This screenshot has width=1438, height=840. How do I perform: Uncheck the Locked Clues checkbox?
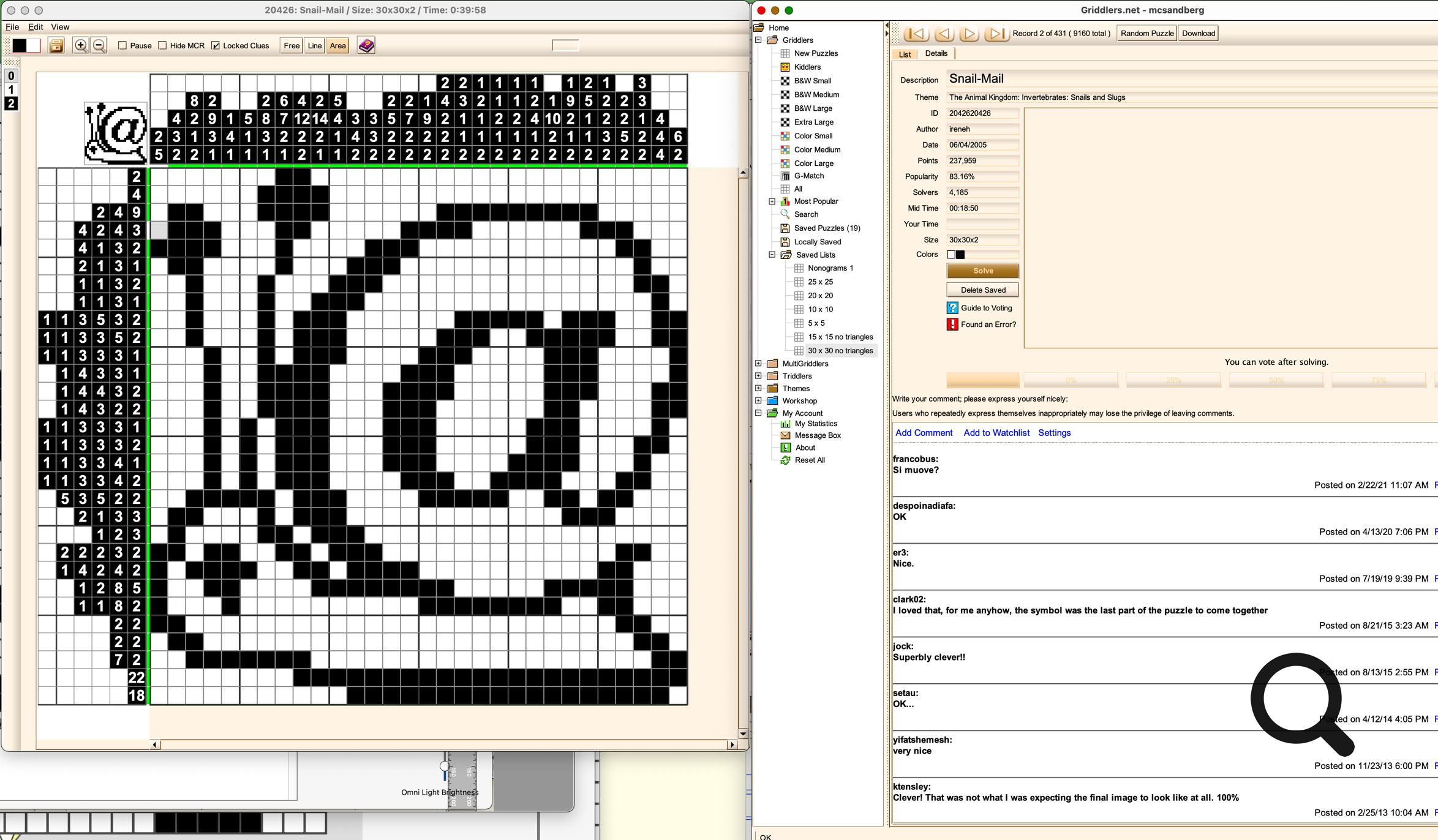coord(216,45)
